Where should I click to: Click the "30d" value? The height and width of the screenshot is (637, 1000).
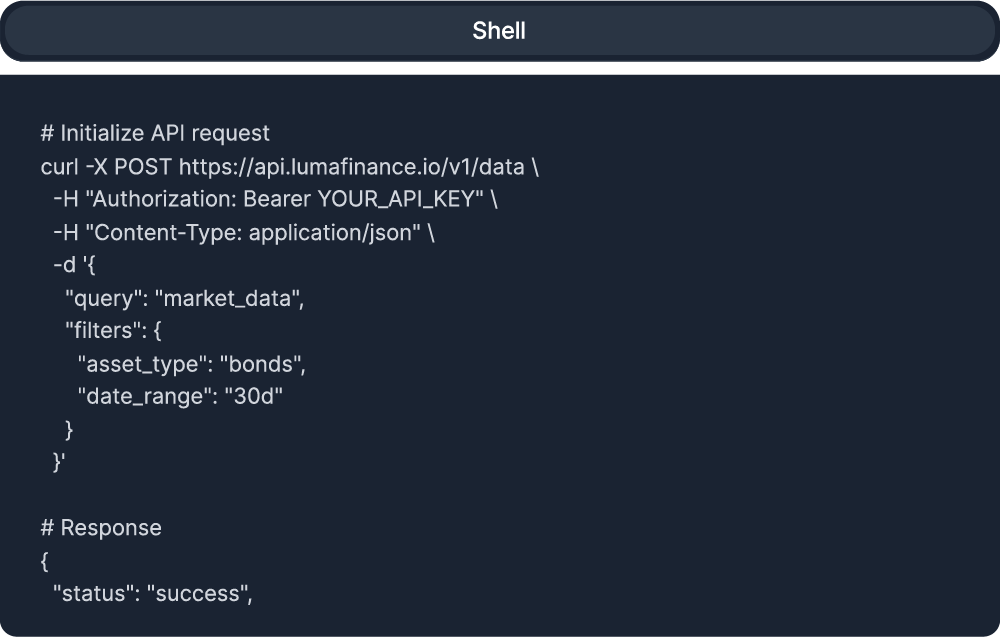point(254,397)
